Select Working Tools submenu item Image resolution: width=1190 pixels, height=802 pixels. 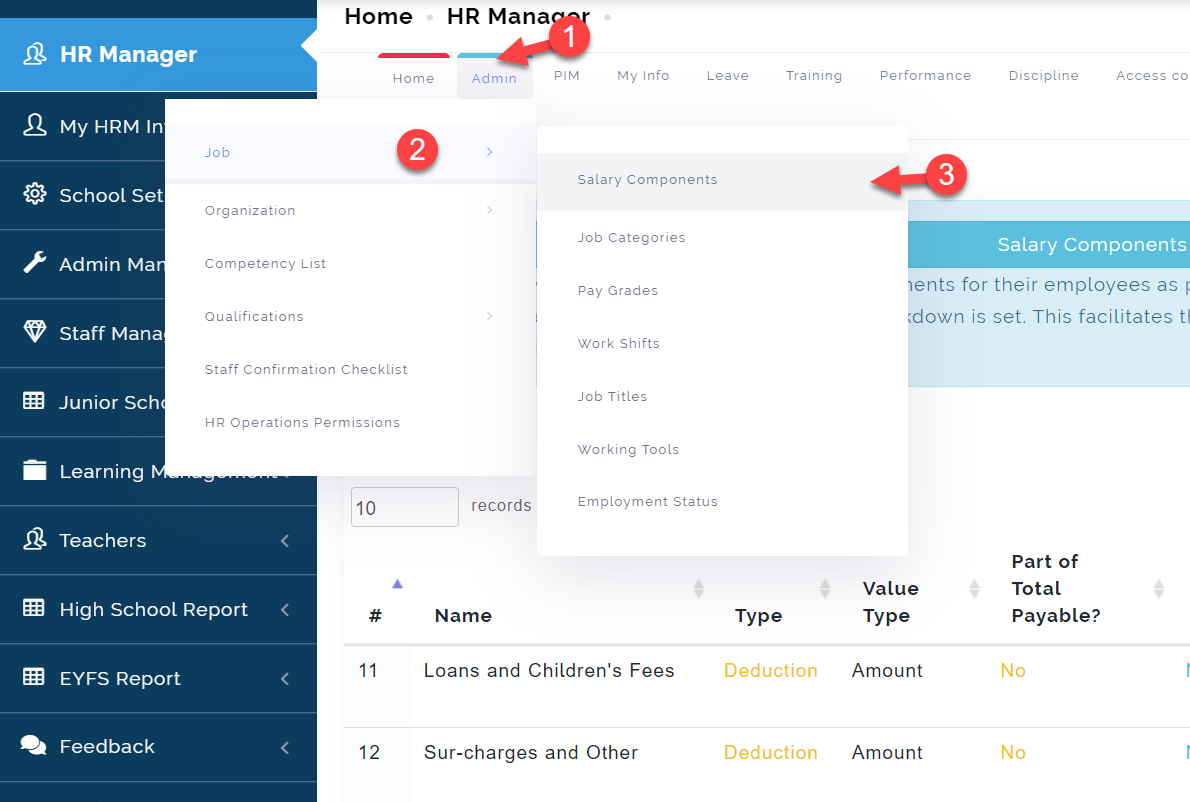coord(722,450)
